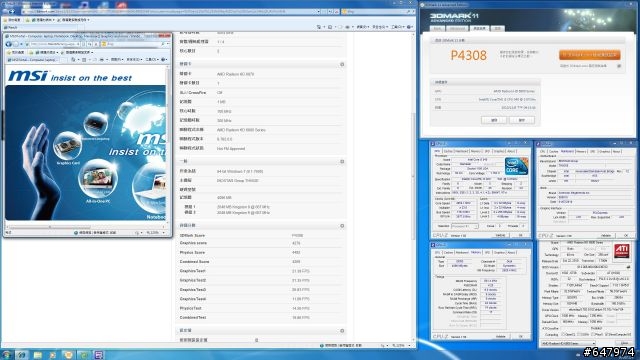
Task: Click the Save button in 3DMark 11 results
Action: click(522, 120)
